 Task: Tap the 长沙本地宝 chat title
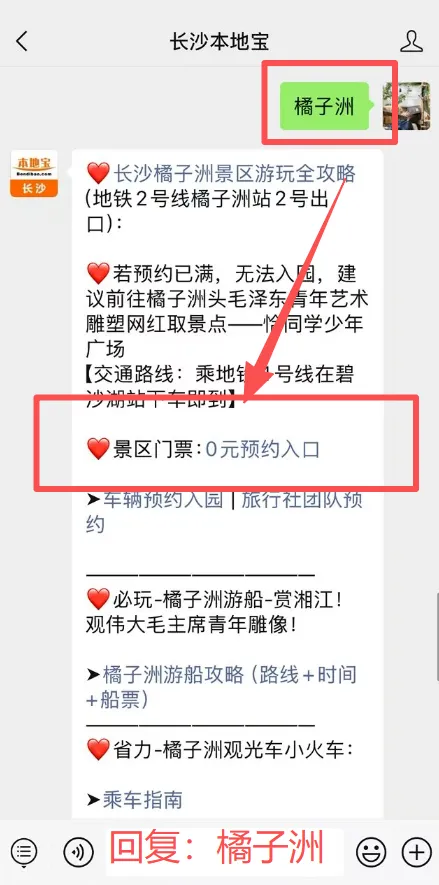(220, 42)
